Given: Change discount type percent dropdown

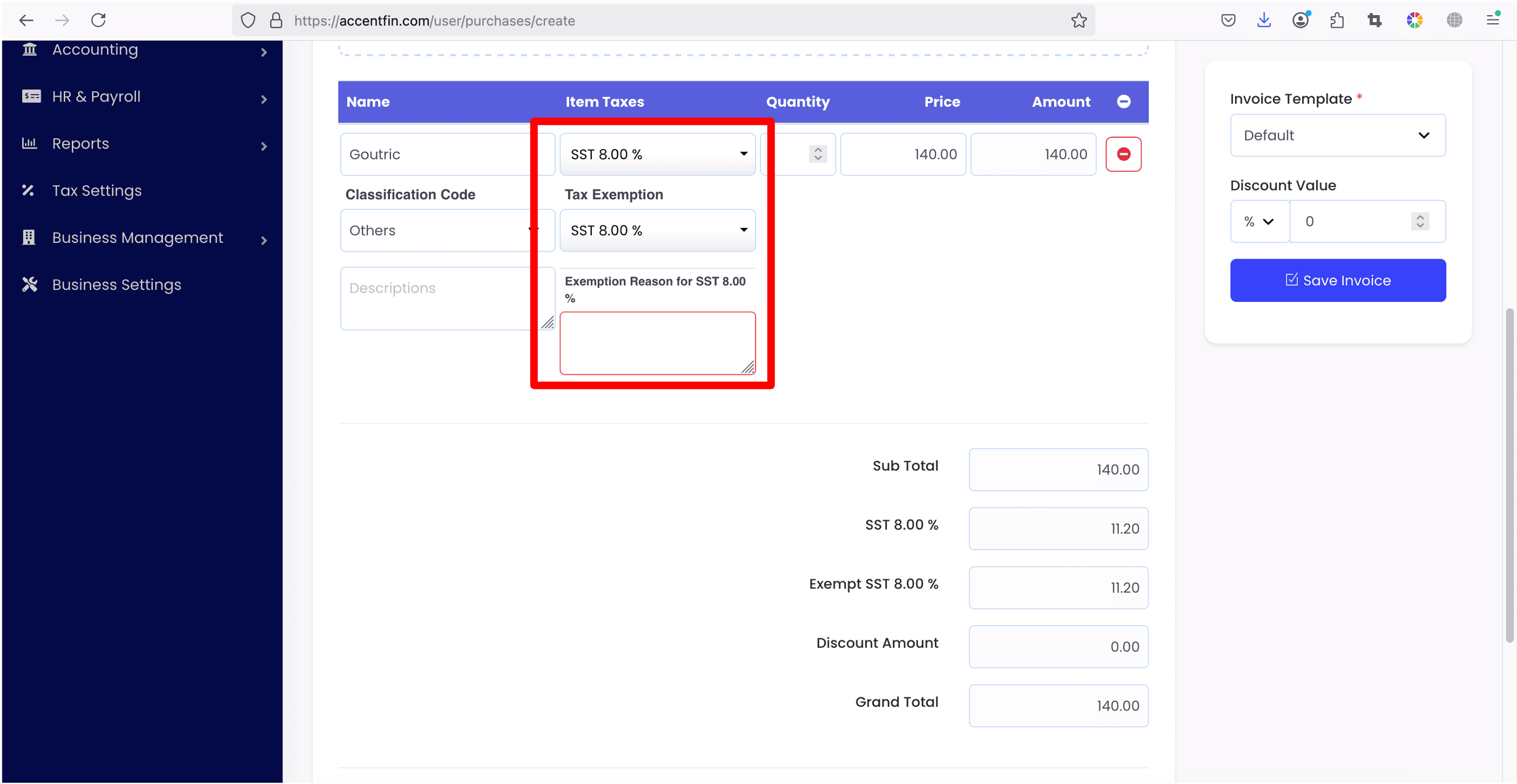Looking at the screenshot, I should coord(1259,221).
